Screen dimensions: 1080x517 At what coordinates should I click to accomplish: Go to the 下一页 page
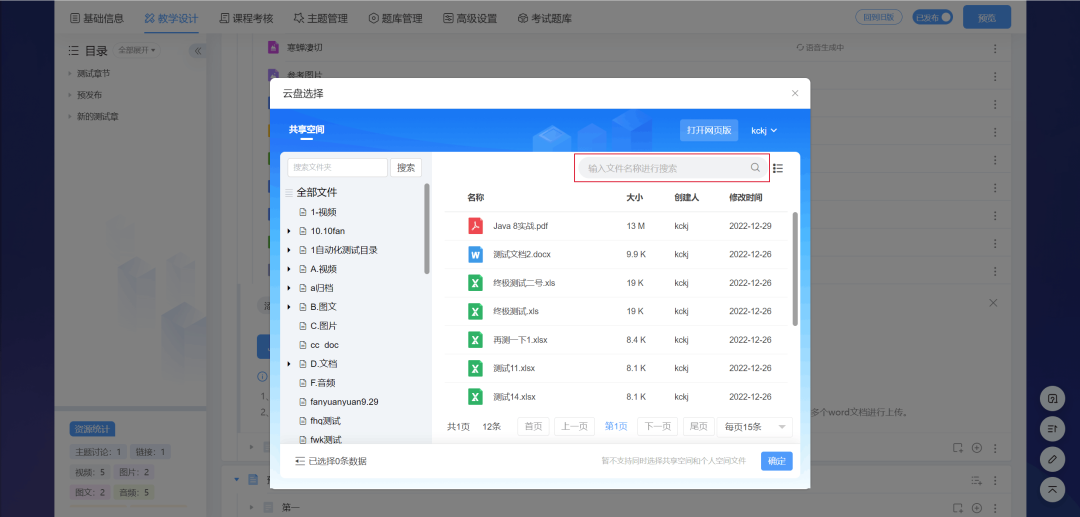click(657, 427)
